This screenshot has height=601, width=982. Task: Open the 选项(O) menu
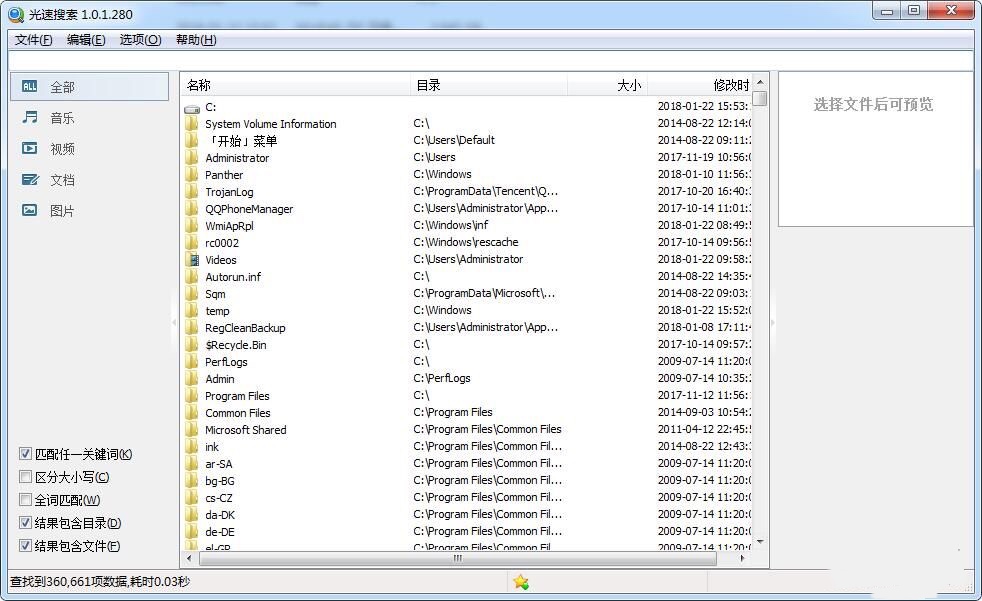point(140,40)
